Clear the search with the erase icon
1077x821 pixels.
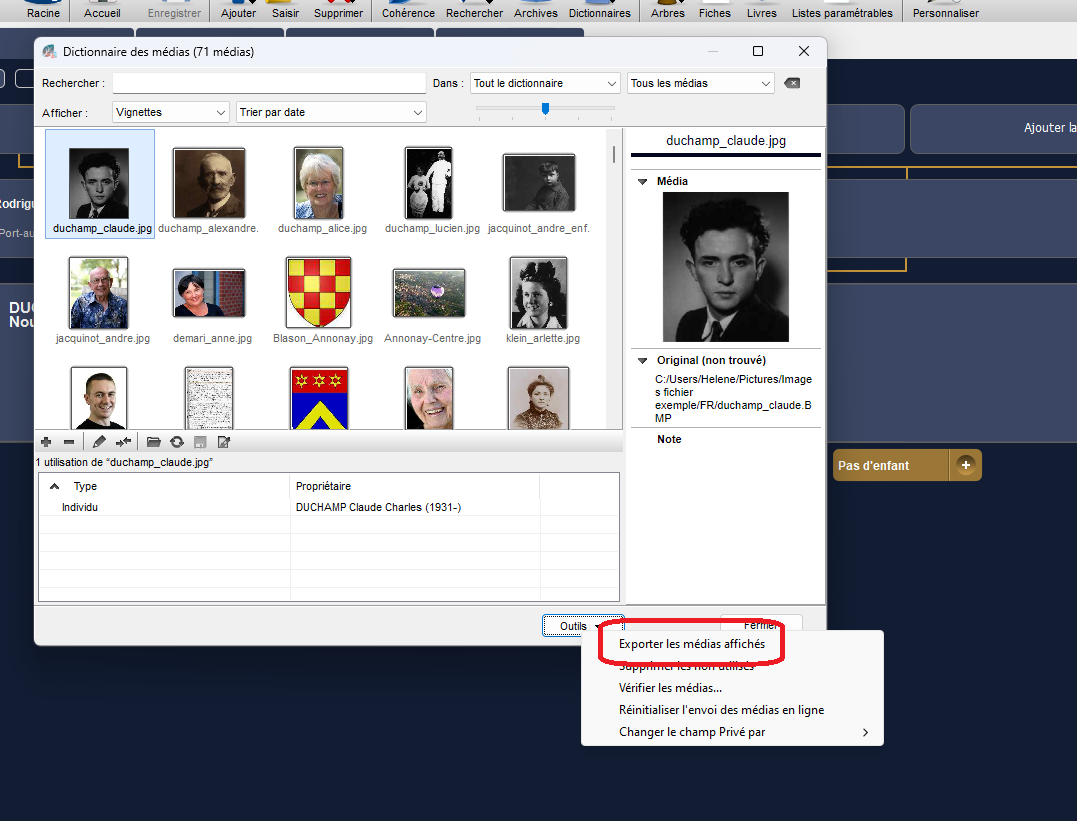tap(792, 83)
